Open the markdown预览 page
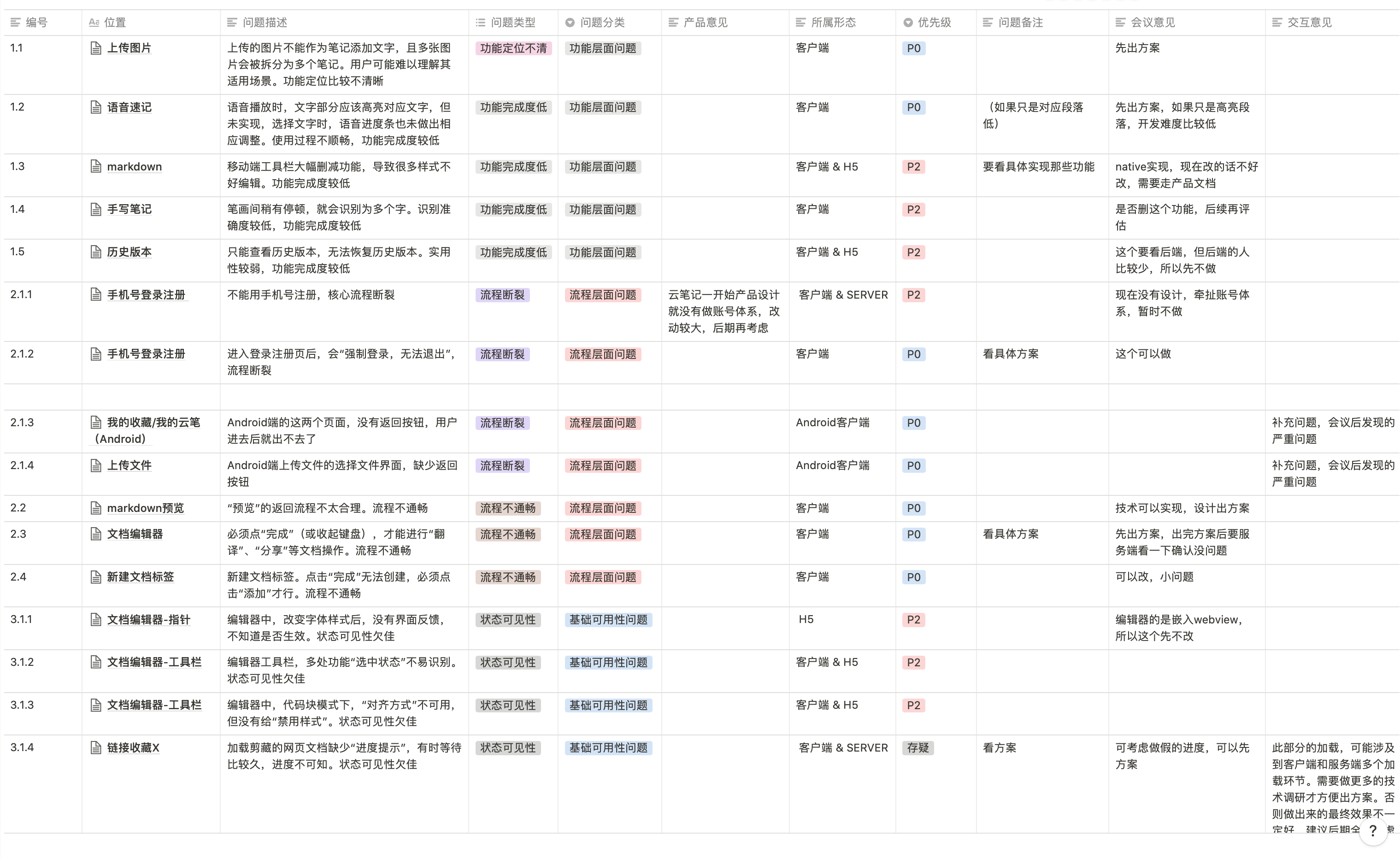The width and height of the screenshot is (1400, 858). coord(146,508)
